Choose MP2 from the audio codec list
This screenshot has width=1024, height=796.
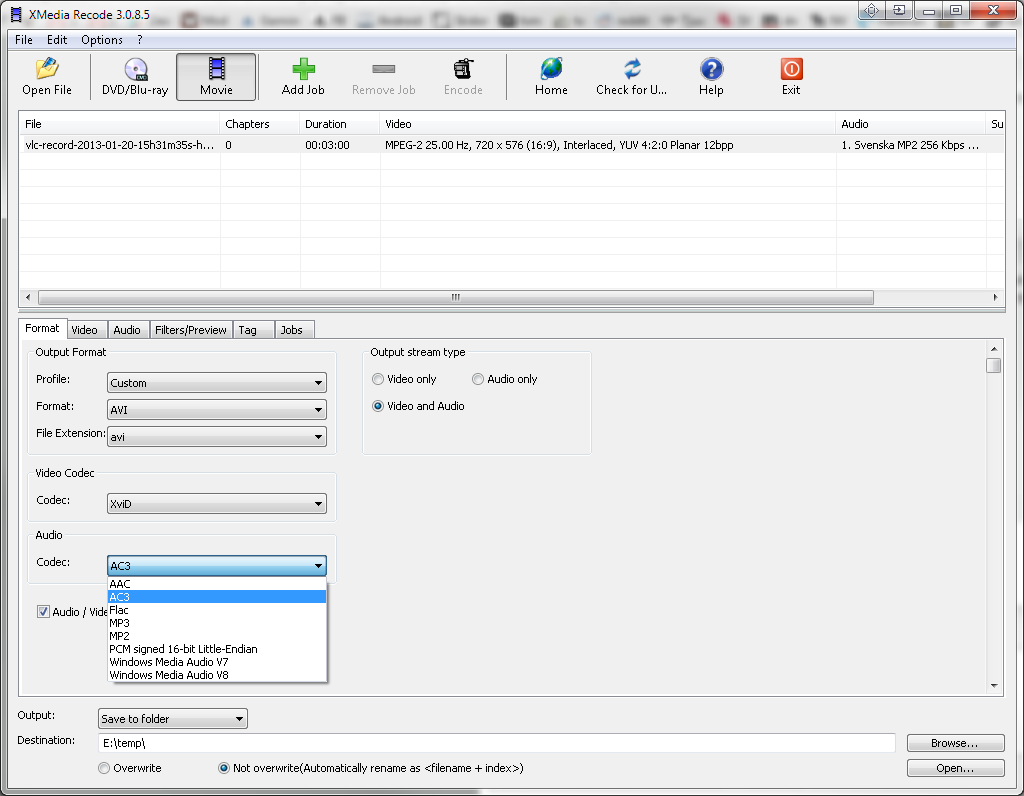pyautogui.click(x=217, y=636)
